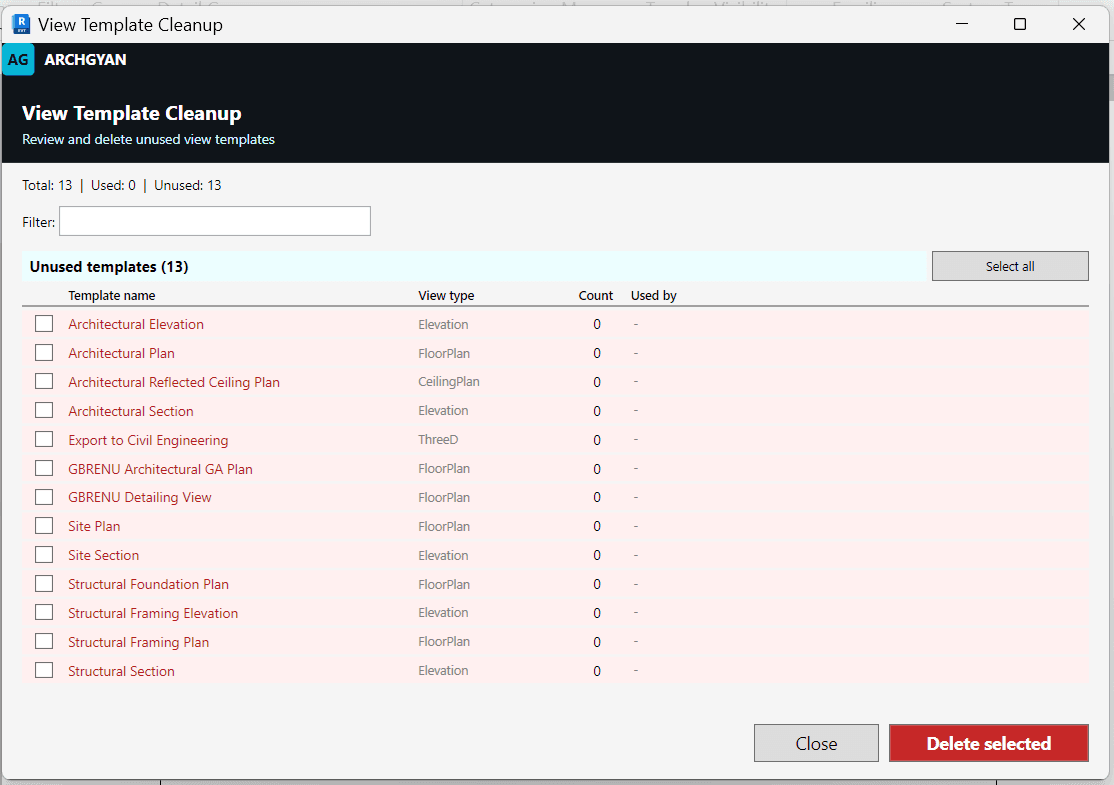Image resolution: width=1114 pixels, height=785 pixels.
Task: Click the Total: 13 summary text
Action: 47,185
